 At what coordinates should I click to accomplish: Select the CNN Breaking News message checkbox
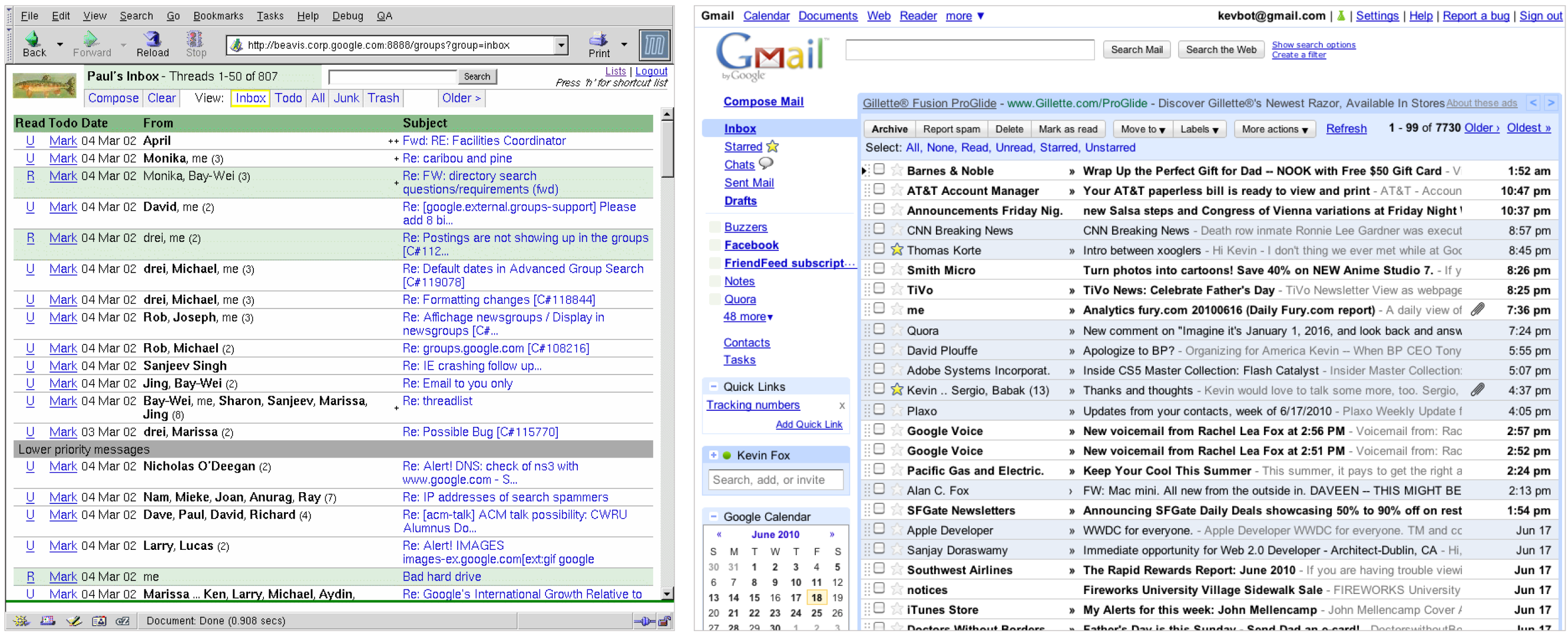(879, 229)
